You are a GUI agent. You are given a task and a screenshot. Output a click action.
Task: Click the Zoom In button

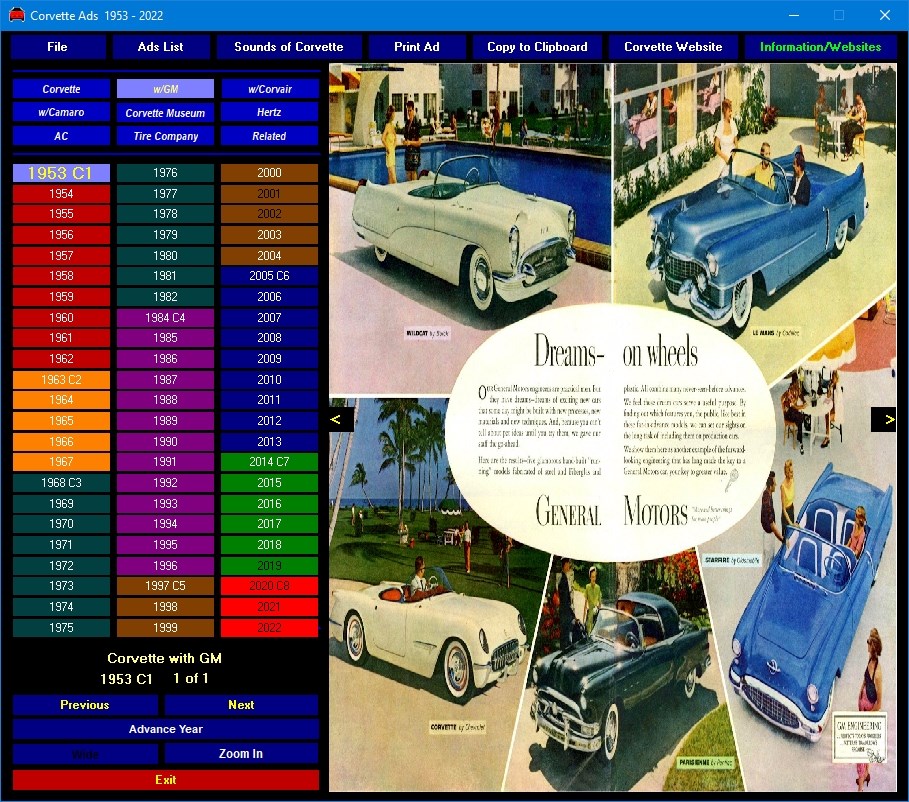point(241,753)
